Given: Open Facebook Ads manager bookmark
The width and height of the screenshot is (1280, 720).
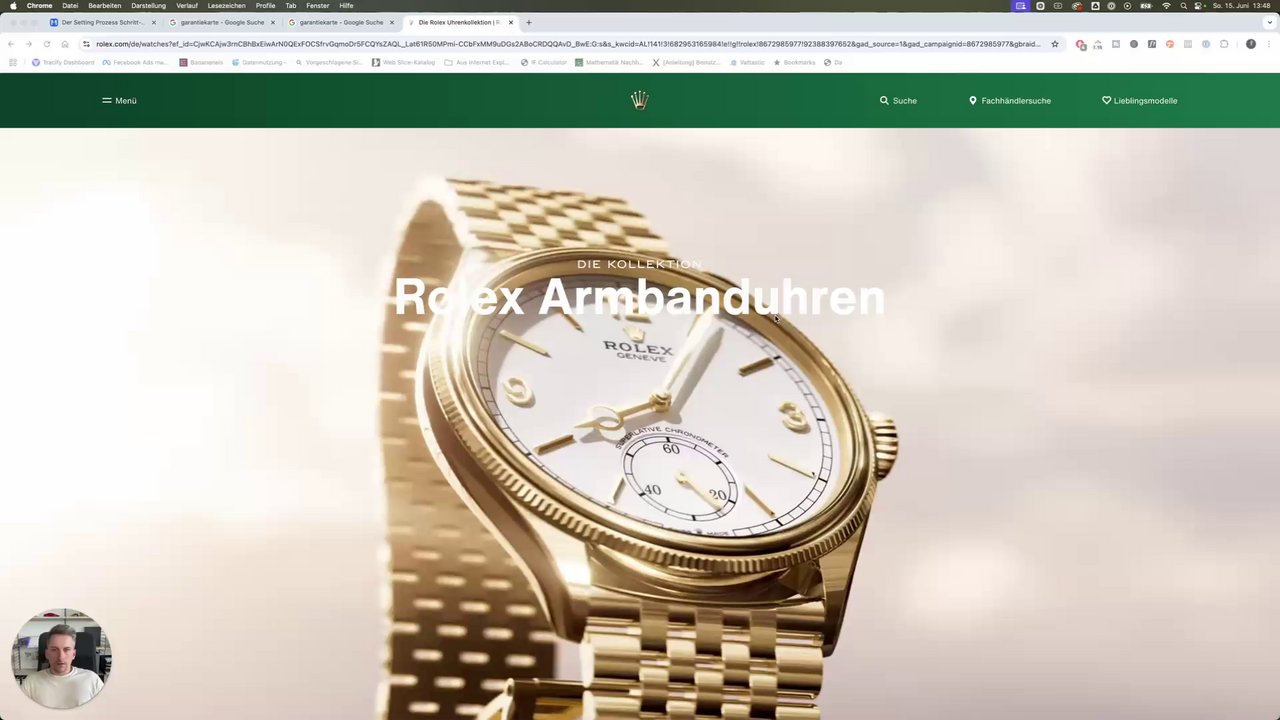Looking at the screenshot, I should (135, 62).
